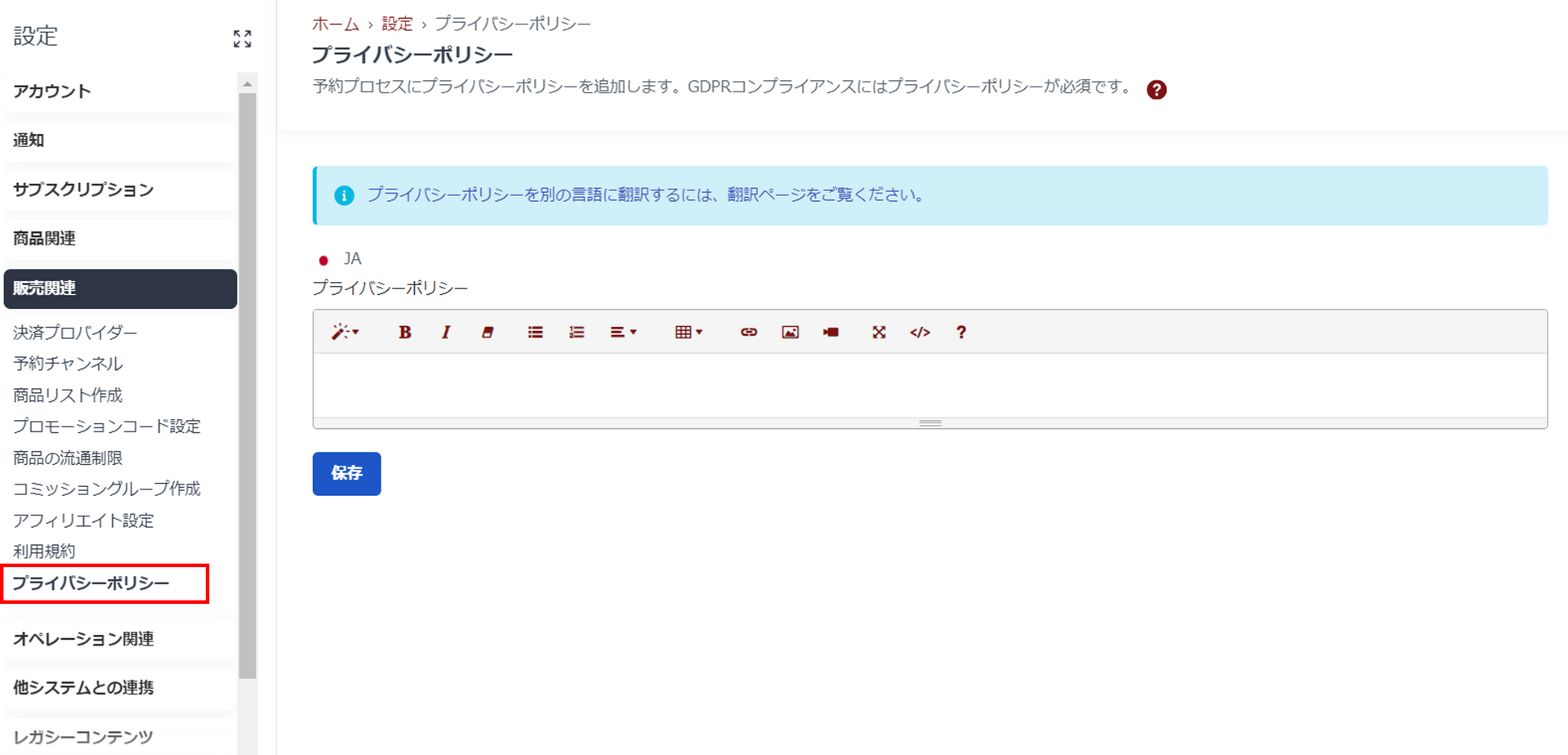Apply italic formatting in the editor
The height and width of the screenshot is (755, 1568).
tap(446, 333)
